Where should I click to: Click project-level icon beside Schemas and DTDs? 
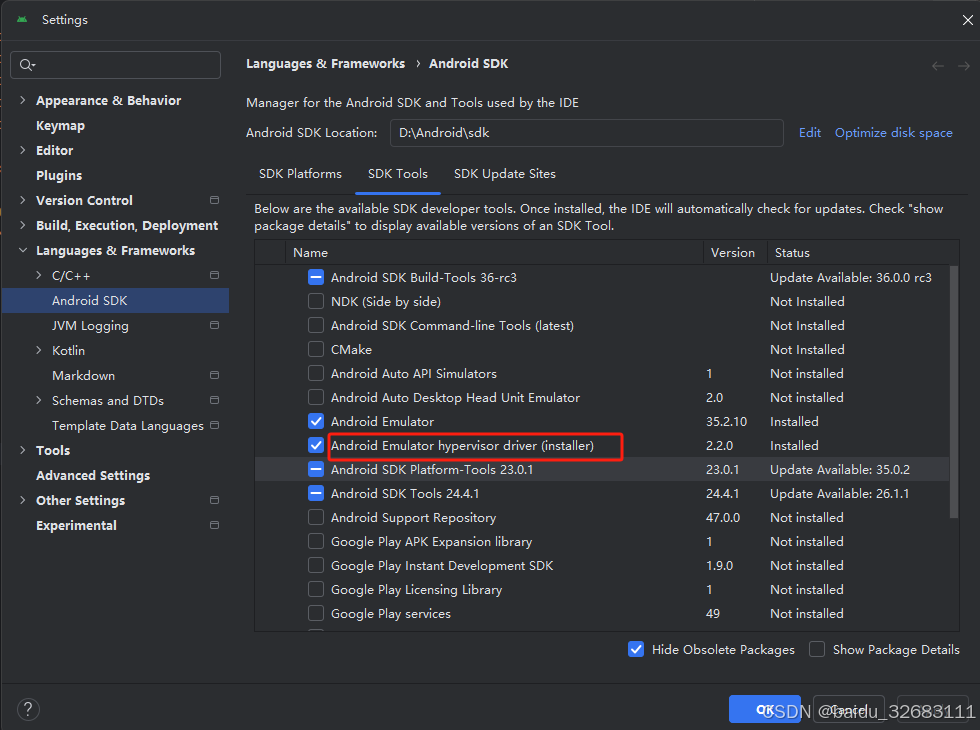[x=214, y=400]
